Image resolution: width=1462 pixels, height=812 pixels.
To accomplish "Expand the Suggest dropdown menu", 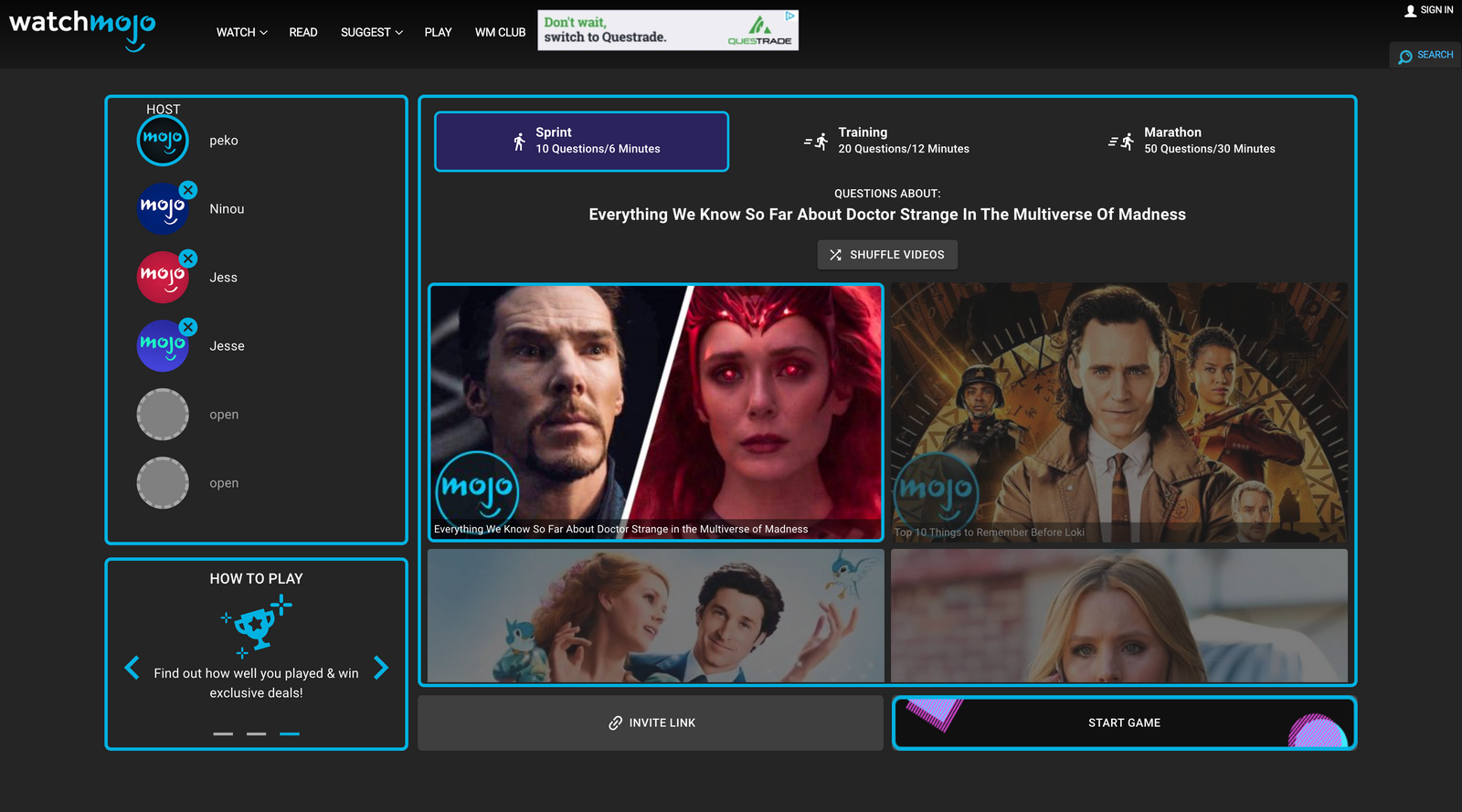I will click(371, 33).
